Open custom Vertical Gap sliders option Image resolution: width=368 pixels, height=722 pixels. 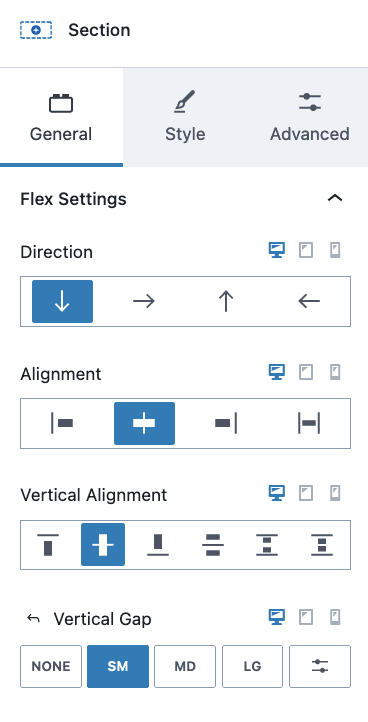click(320, 666)
